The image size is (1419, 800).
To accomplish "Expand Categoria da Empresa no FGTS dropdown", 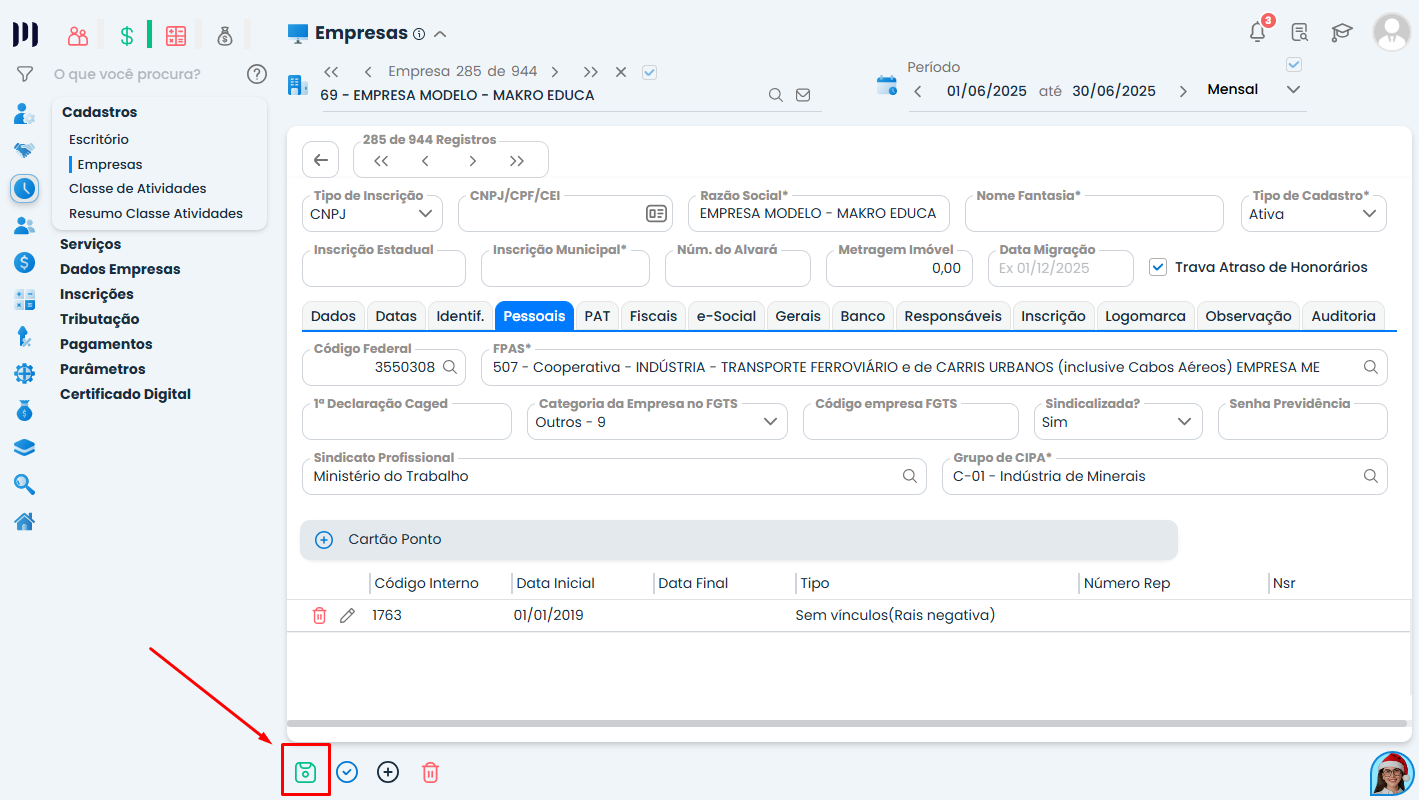I will coord(657,422).
